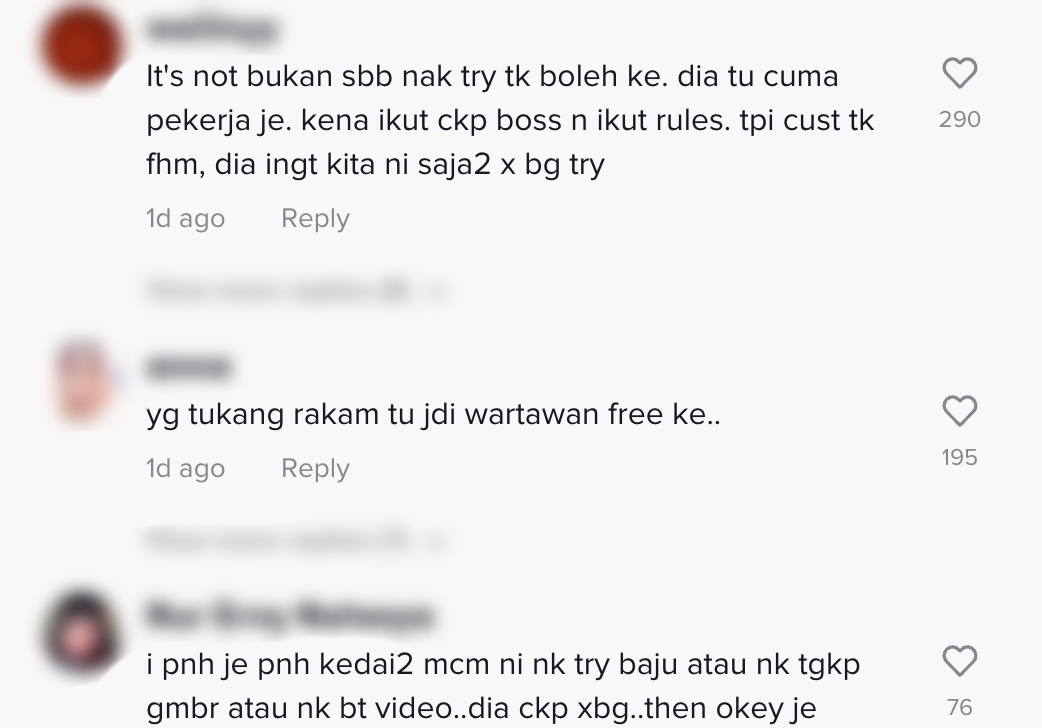Reply to the 'yg tukang rakam' comment

pos(315,469)
